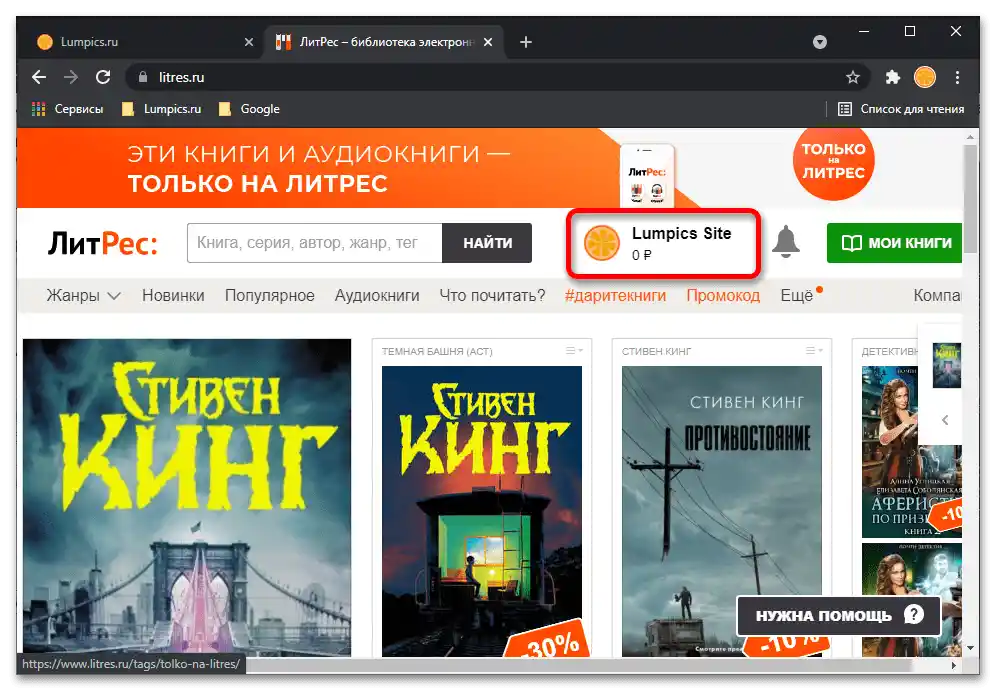Click the browser forward arrow
This screenshot has height=691, width=996.
click(x=71, y=77)
